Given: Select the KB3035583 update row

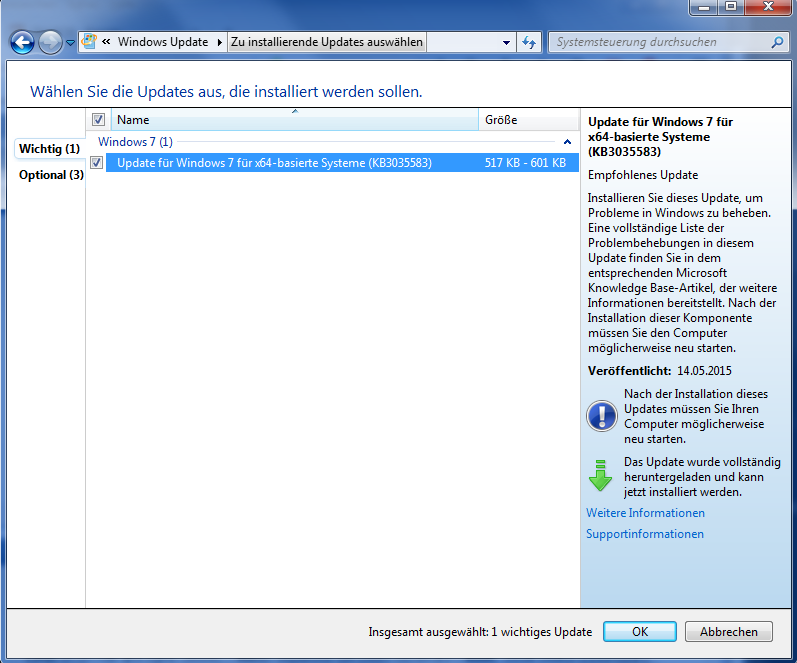Looking at the screenshot, I should (x=342, y=163).
